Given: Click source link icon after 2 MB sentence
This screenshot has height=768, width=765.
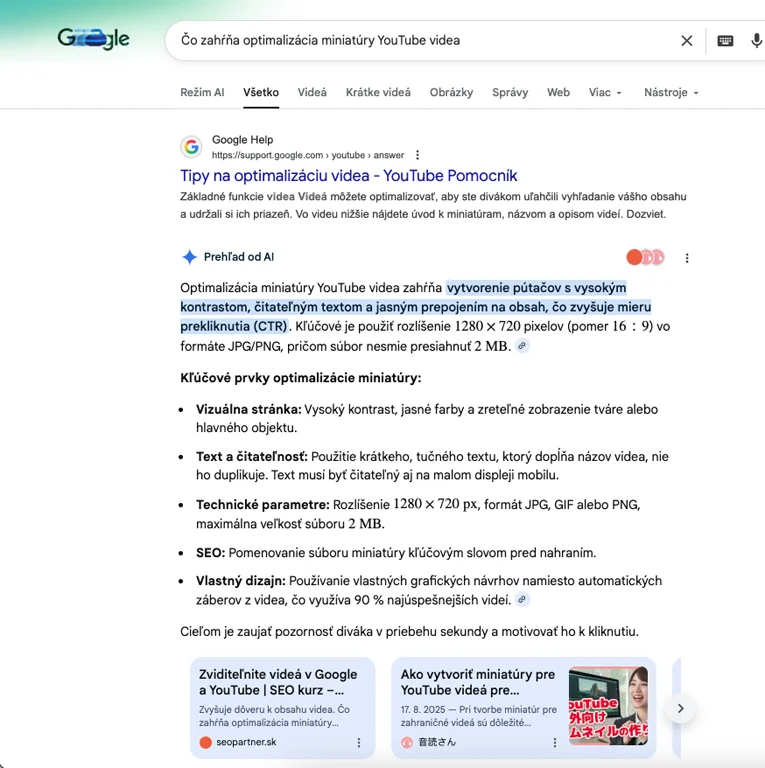Looking at the screenshot, I should pos(522,346).
